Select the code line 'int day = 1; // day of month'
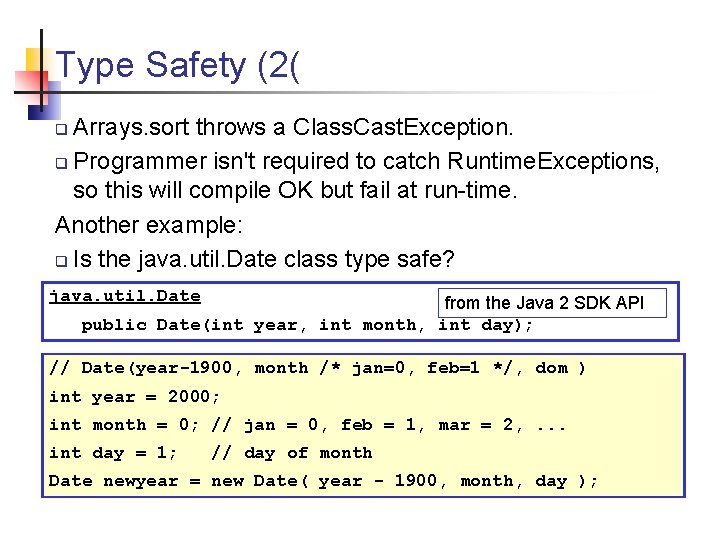 point(211,453)
